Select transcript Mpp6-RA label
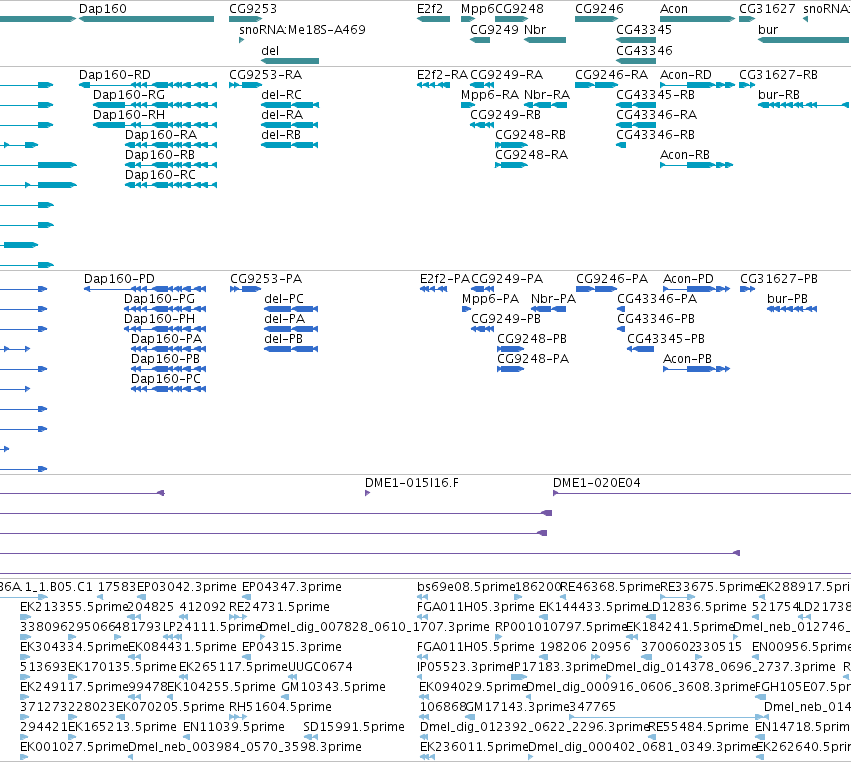Viewport: 851px width, 762px height. pyautogui.click(x=490, y=94)
